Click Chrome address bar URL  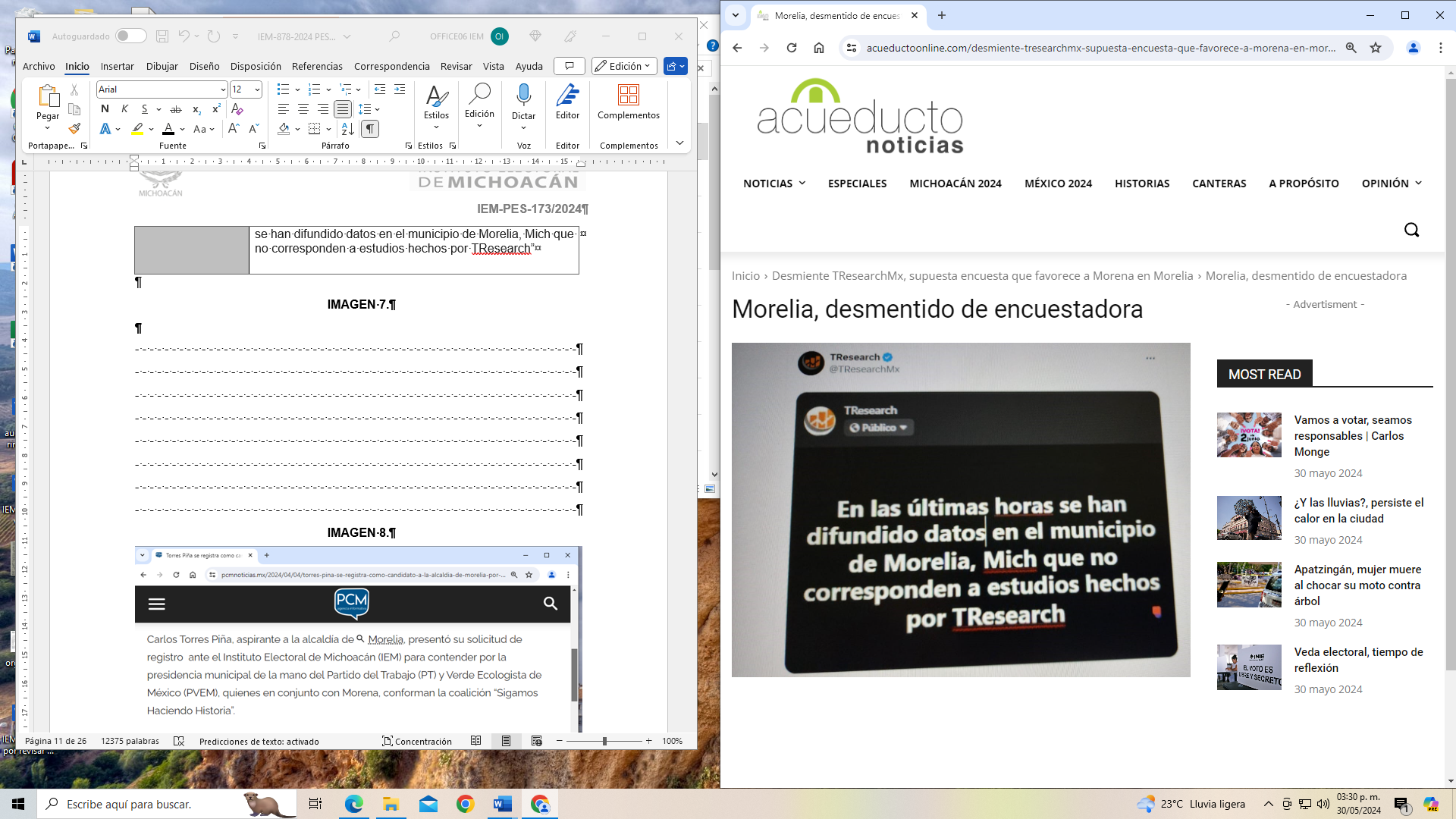click(x=1100, y=48)
